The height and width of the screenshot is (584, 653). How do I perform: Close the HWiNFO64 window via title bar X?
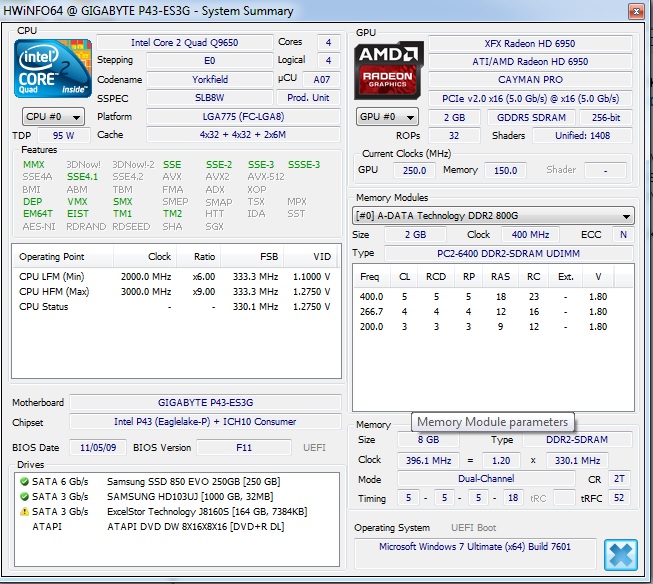636,11
